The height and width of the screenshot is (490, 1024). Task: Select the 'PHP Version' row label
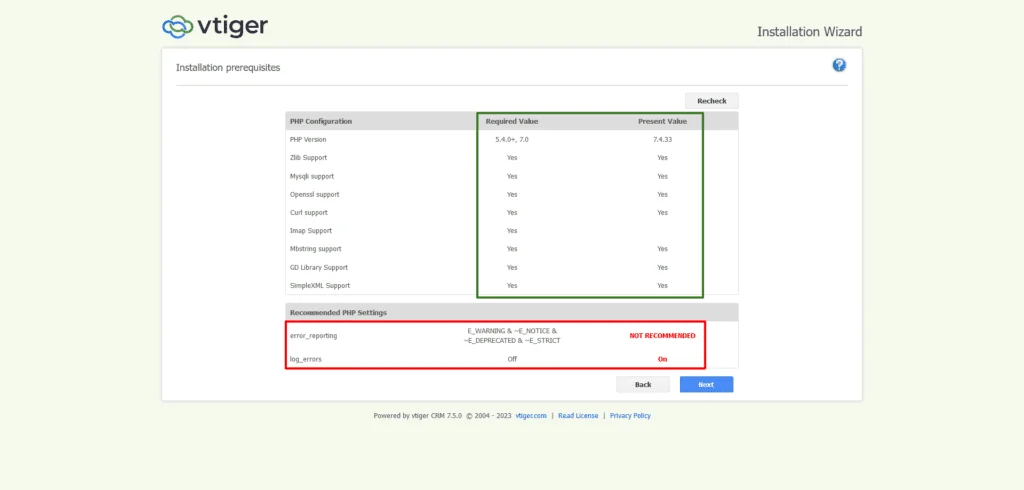[x=308, y=139]
